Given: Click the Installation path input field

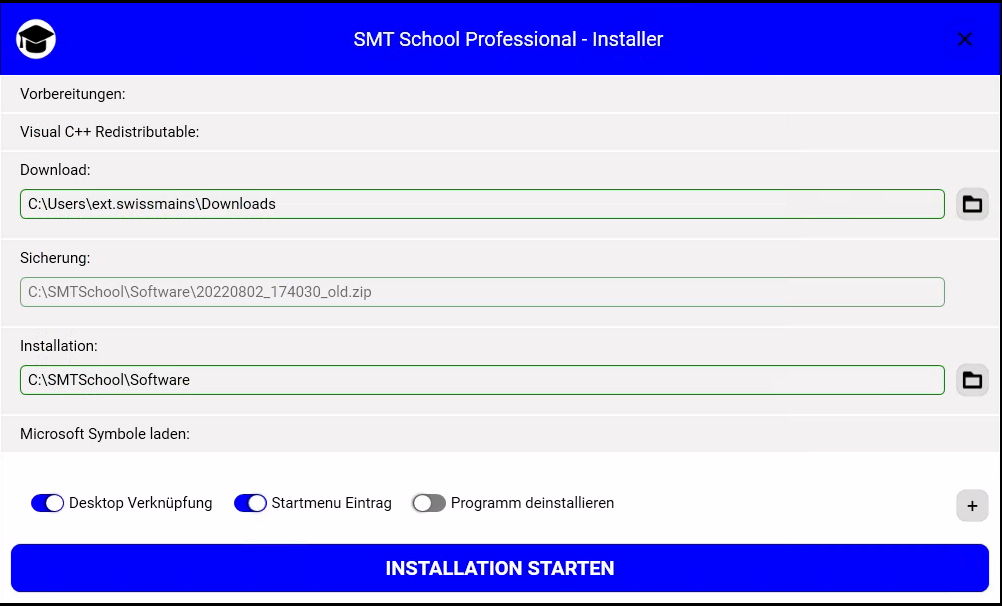Looking at the screenshot, I should tap(482, 380).
